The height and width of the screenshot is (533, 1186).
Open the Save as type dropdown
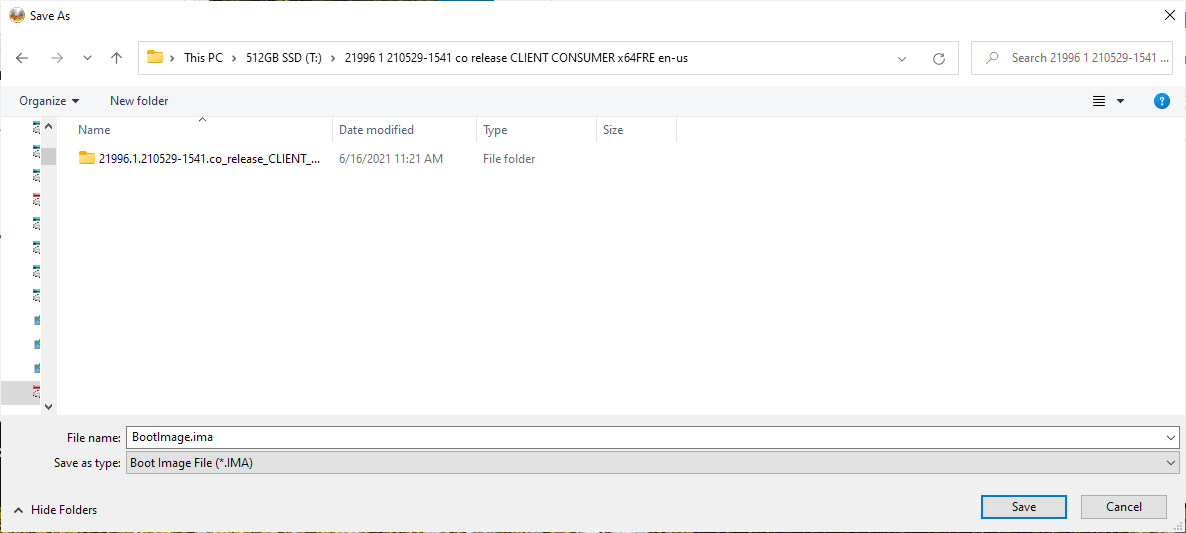click(x=1171, y=463)
